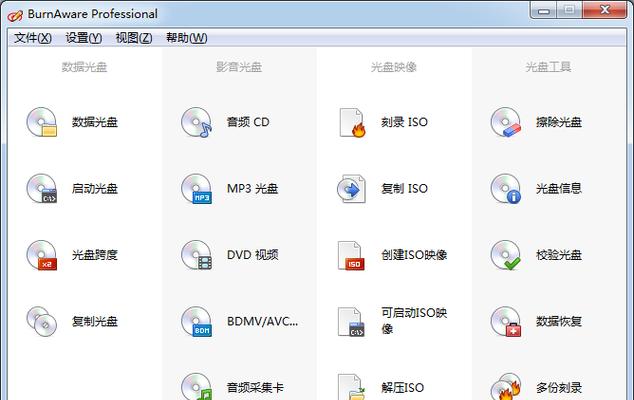Click the 校验光盘 label text
This screenshot has height=400, width=634.
(559, 255)
